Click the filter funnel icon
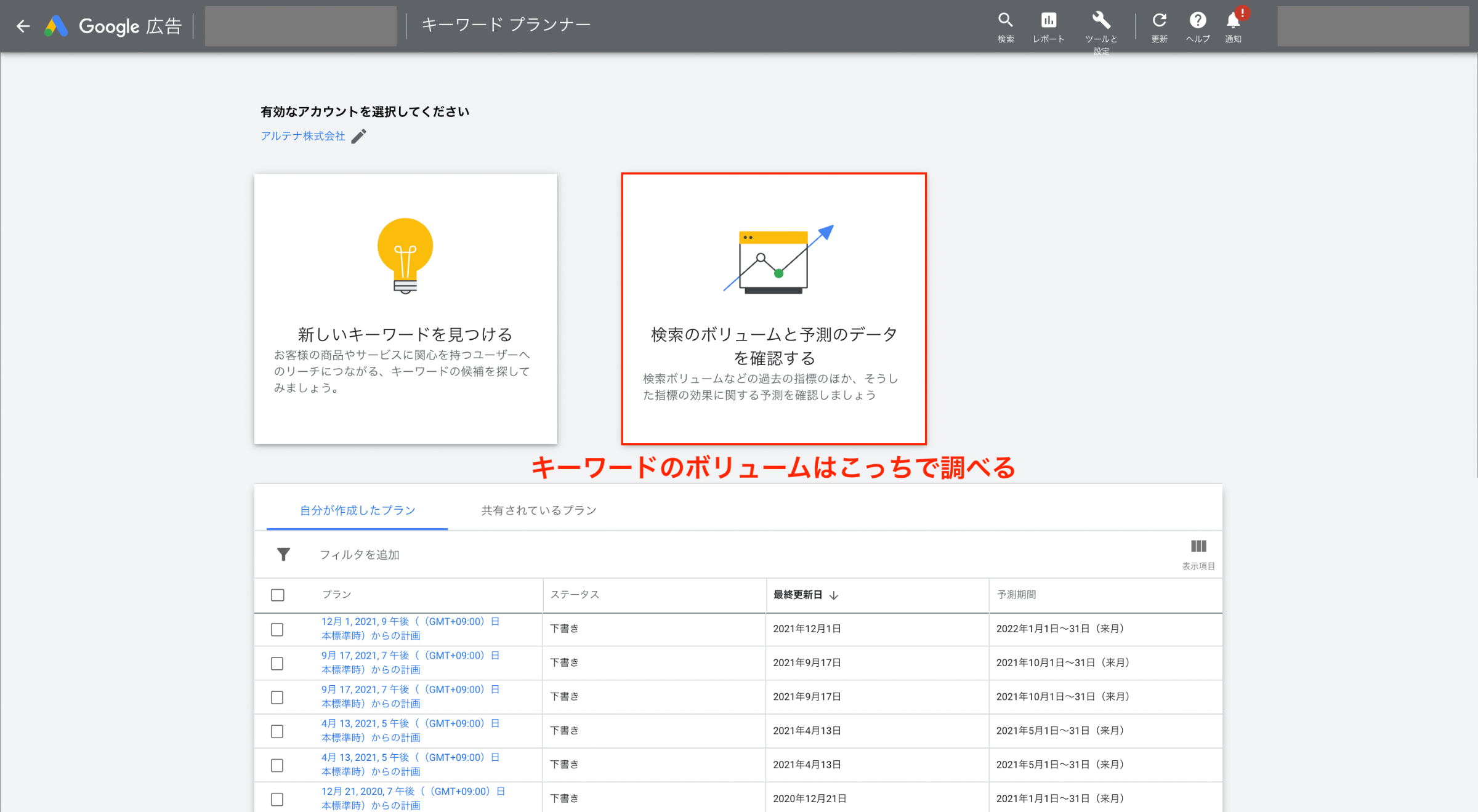The image size is (1478, 812). click(x=283, y=555)
